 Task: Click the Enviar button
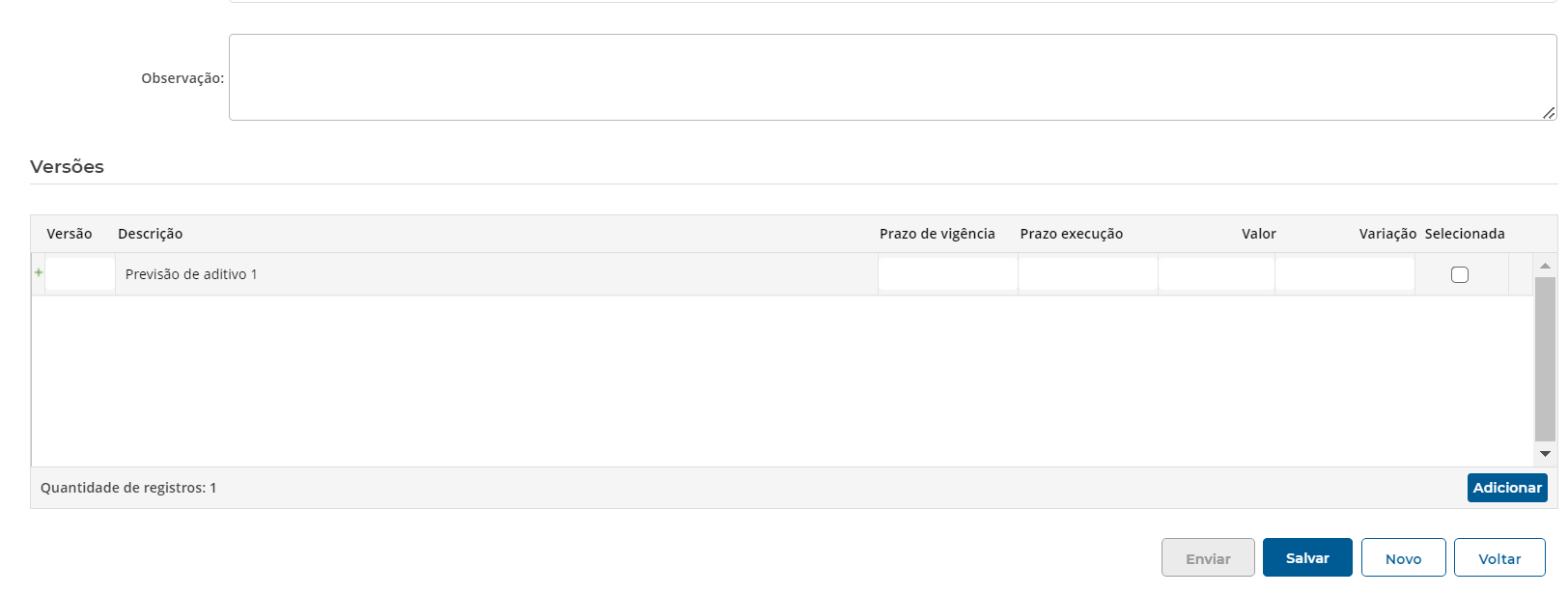click(x=1208, y=558)
